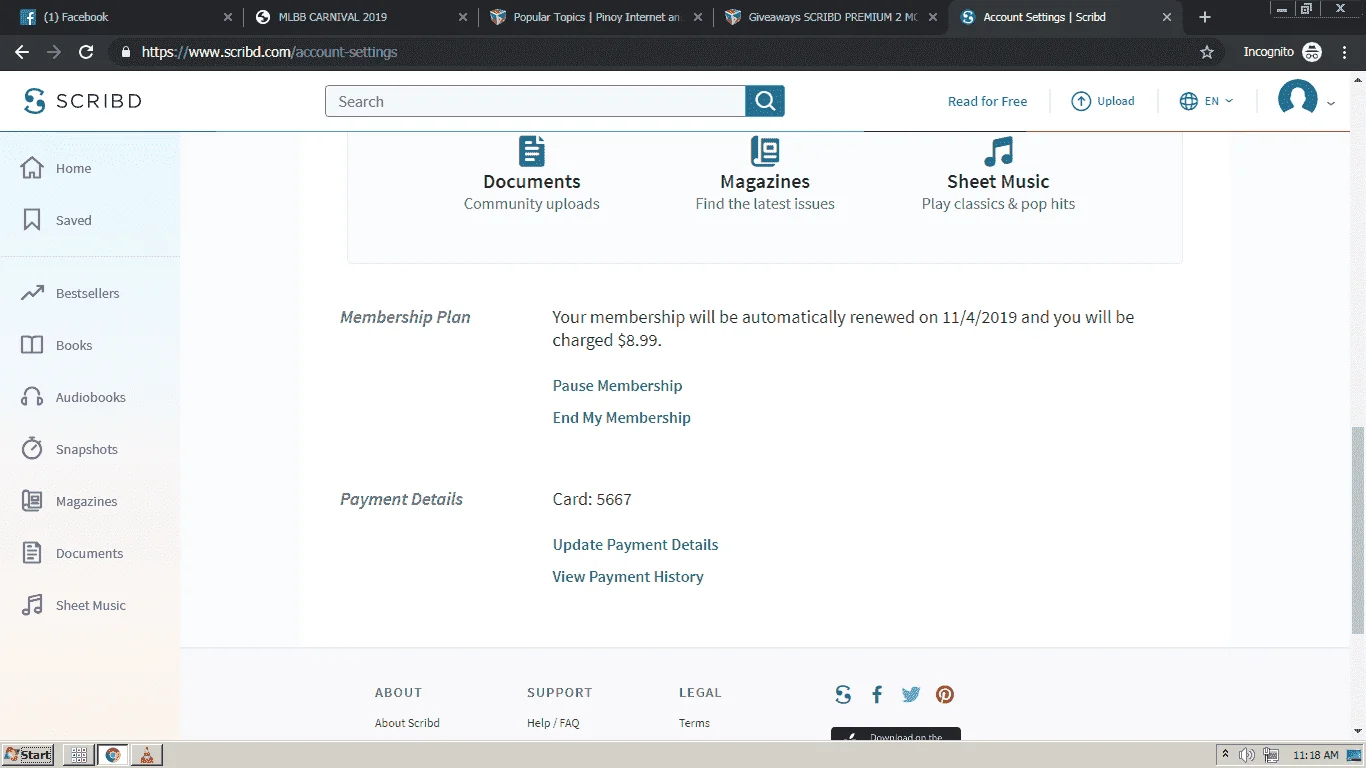Click the Books open-book icon
1366x768 pixels.
[x=32, y=345]
